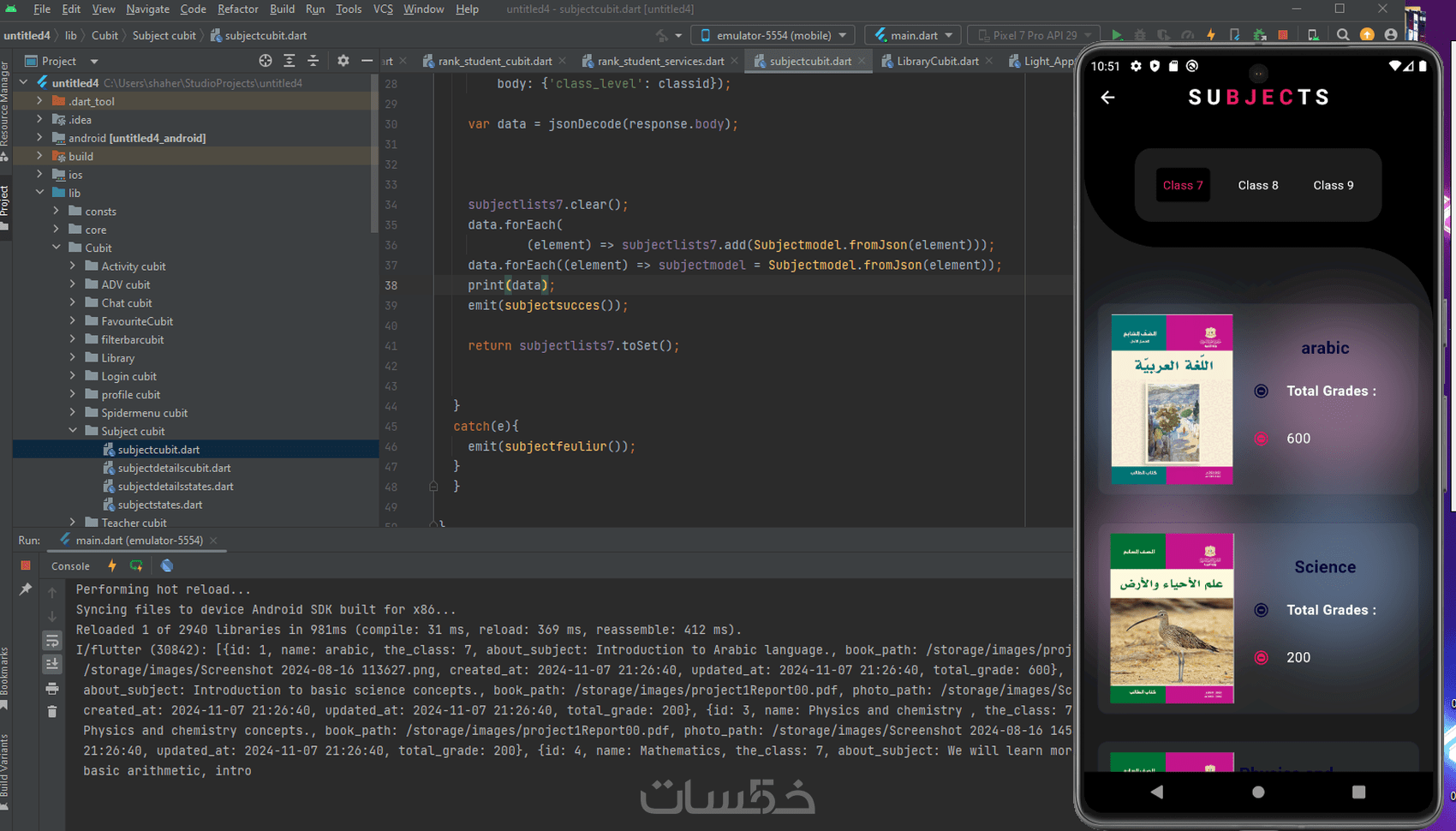
Task: Open the Refactor menu
Action: point(237,9)
